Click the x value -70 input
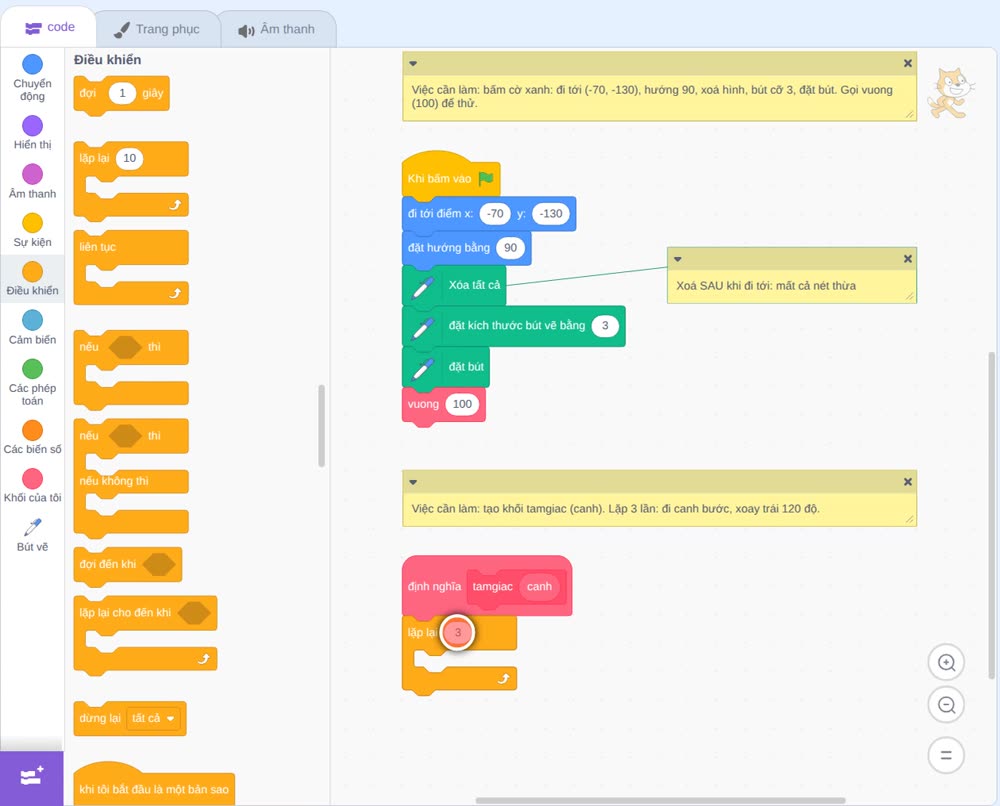 (x=496, y=214)
